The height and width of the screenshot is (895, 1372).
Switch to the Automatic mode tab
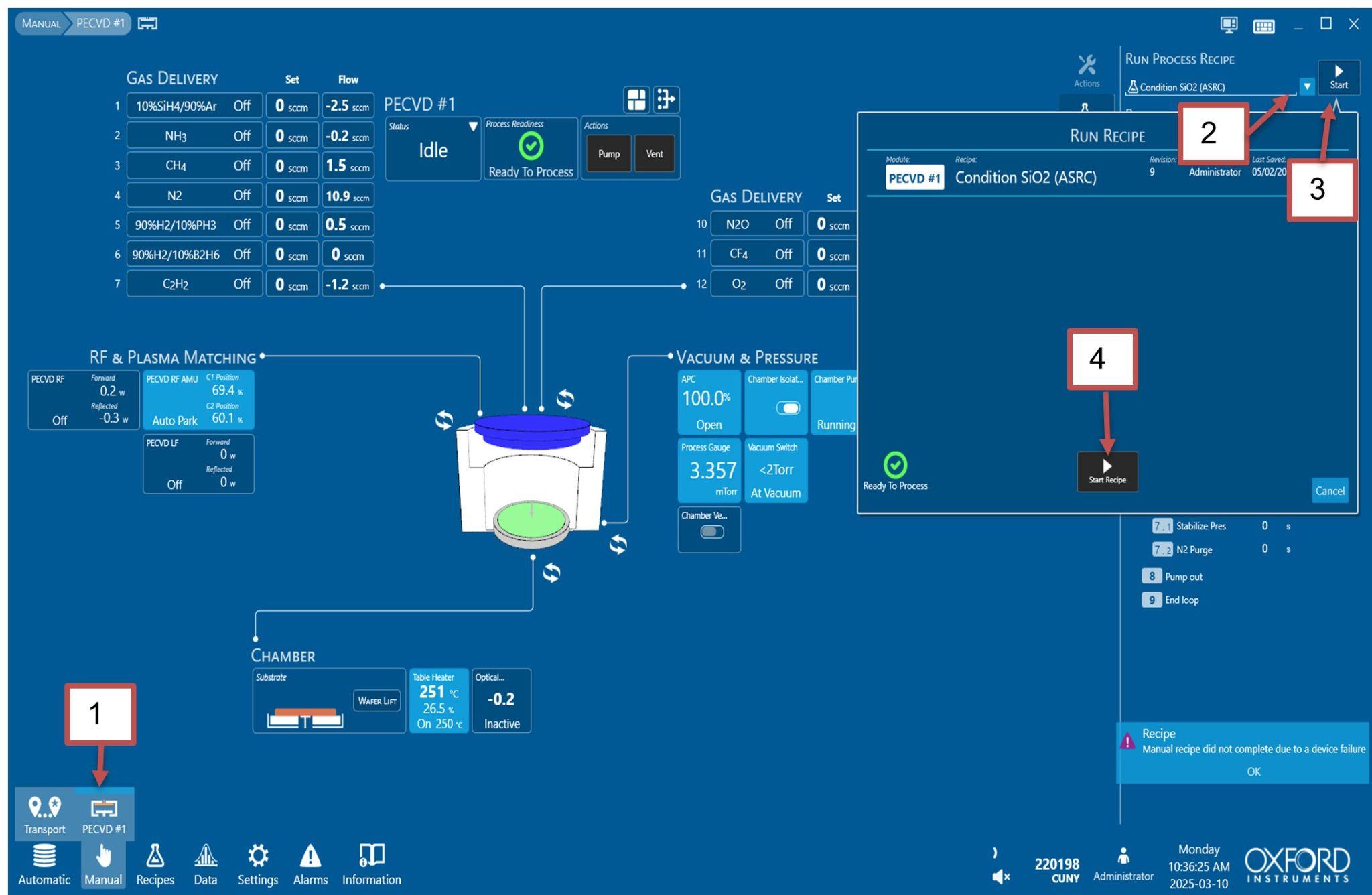44,865
